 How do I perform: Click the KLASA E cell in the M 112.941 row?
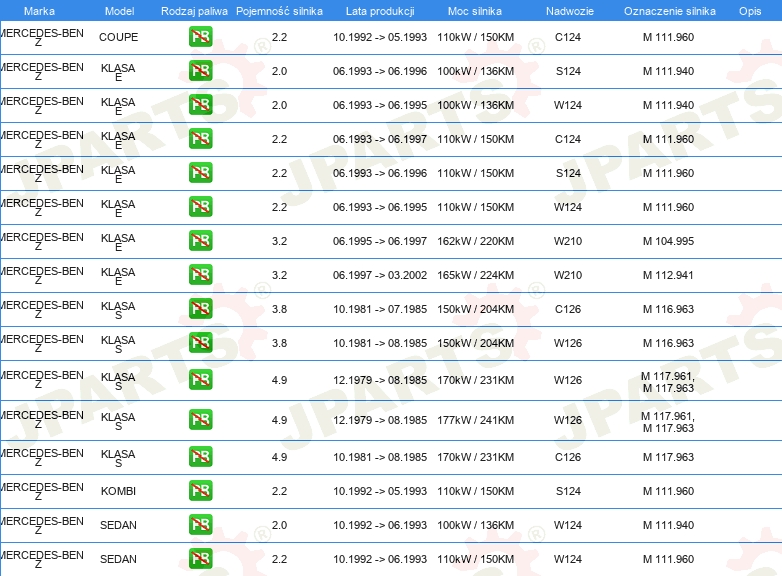(x=118, y=276)
